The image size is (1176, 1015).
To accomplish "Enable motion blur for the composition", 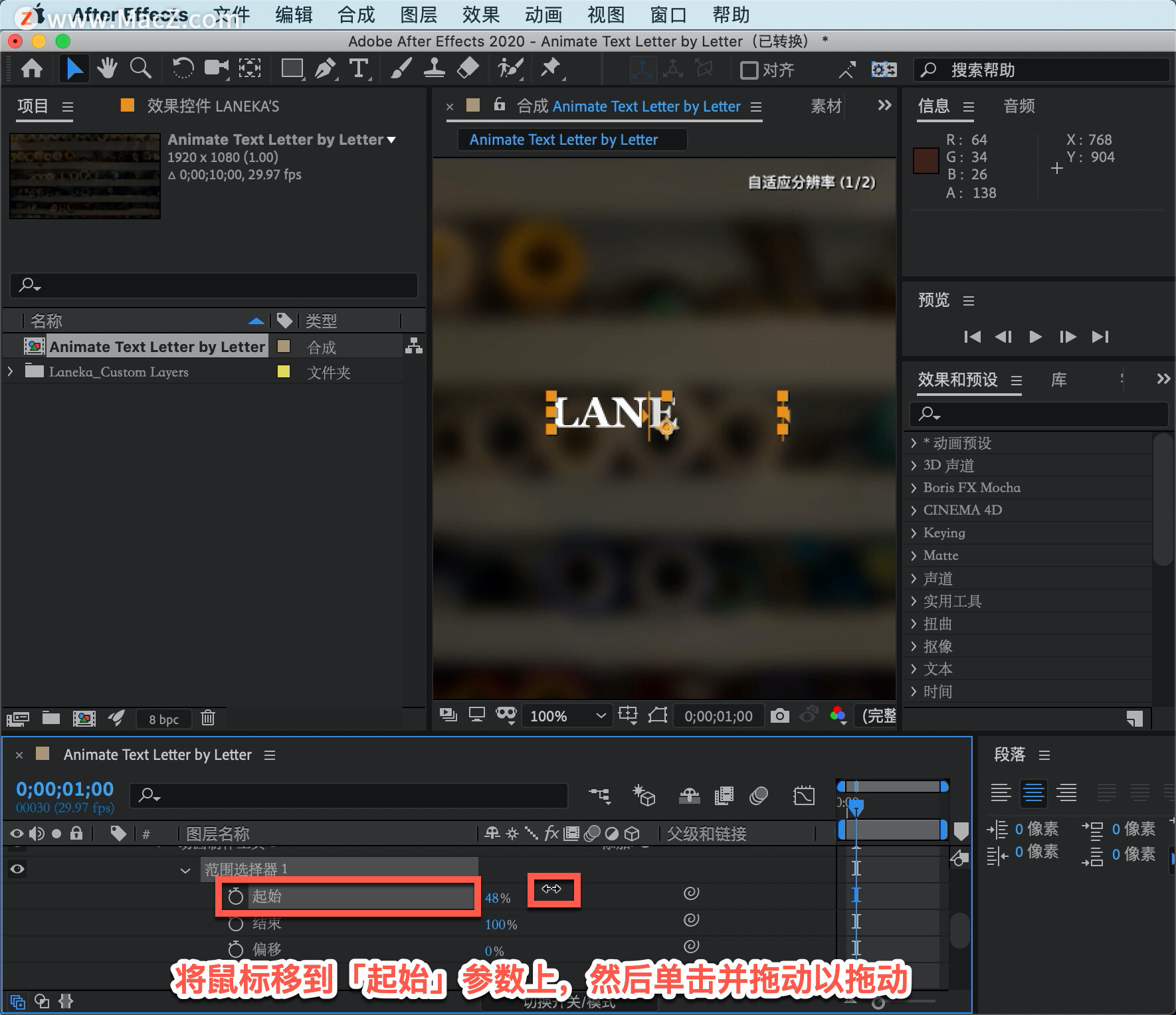I will pyautogui.click(x=758, y=795).
